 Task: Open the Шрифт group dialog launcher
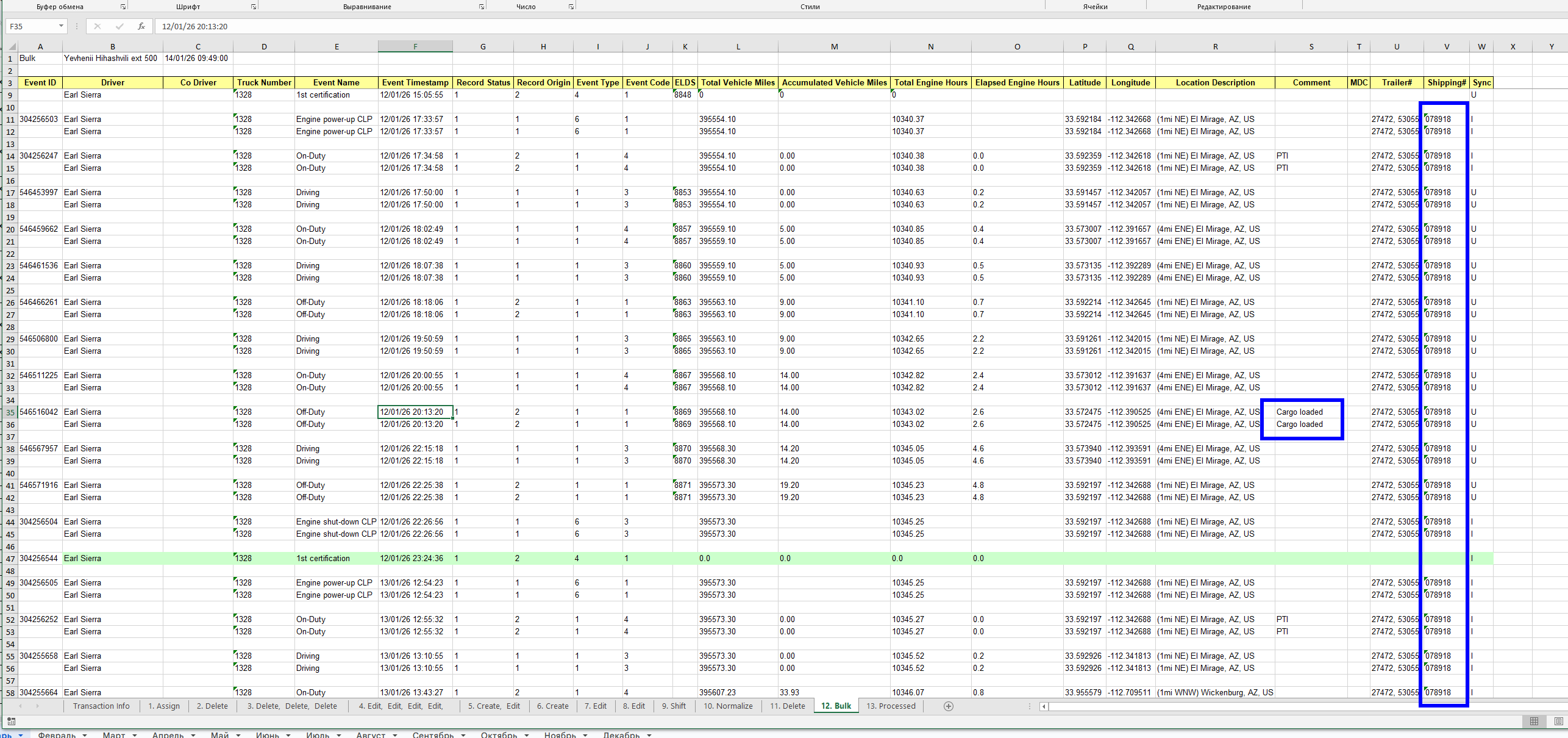[x=254, y=7]
